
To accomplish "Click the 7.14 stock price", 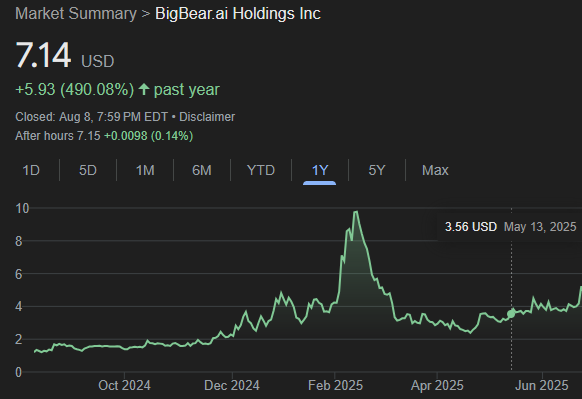I will click(43, 55).
